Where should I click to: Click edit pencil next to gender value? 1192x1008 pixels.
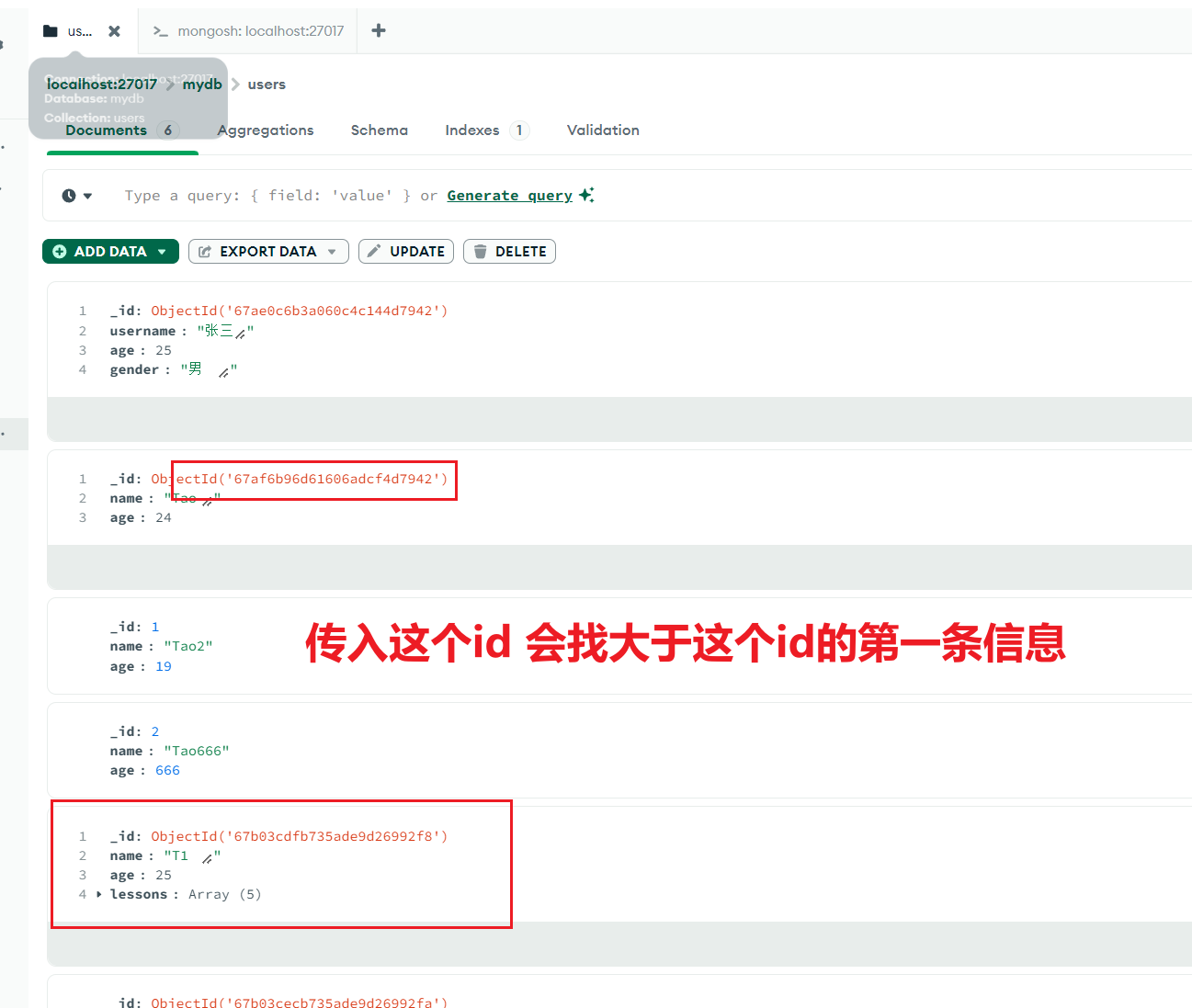click(x=223, y=372)
